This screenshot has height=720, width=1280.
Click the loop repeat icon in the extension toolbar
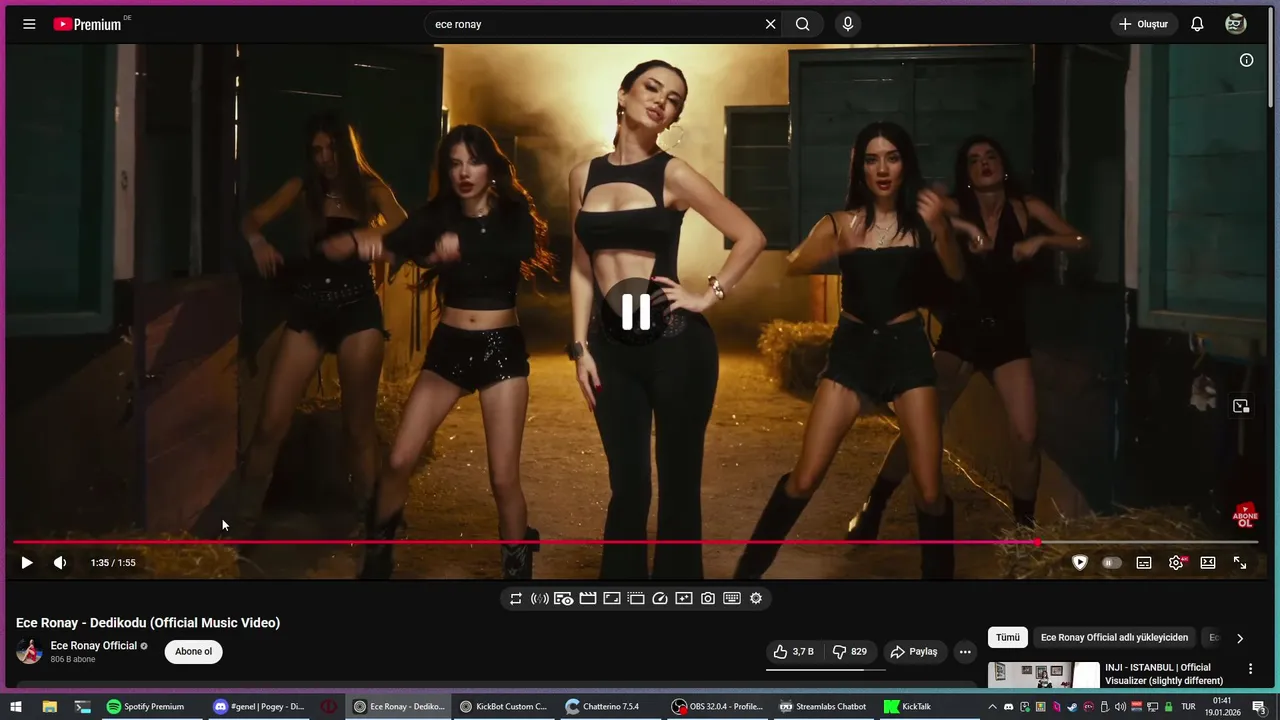(516, 598)
